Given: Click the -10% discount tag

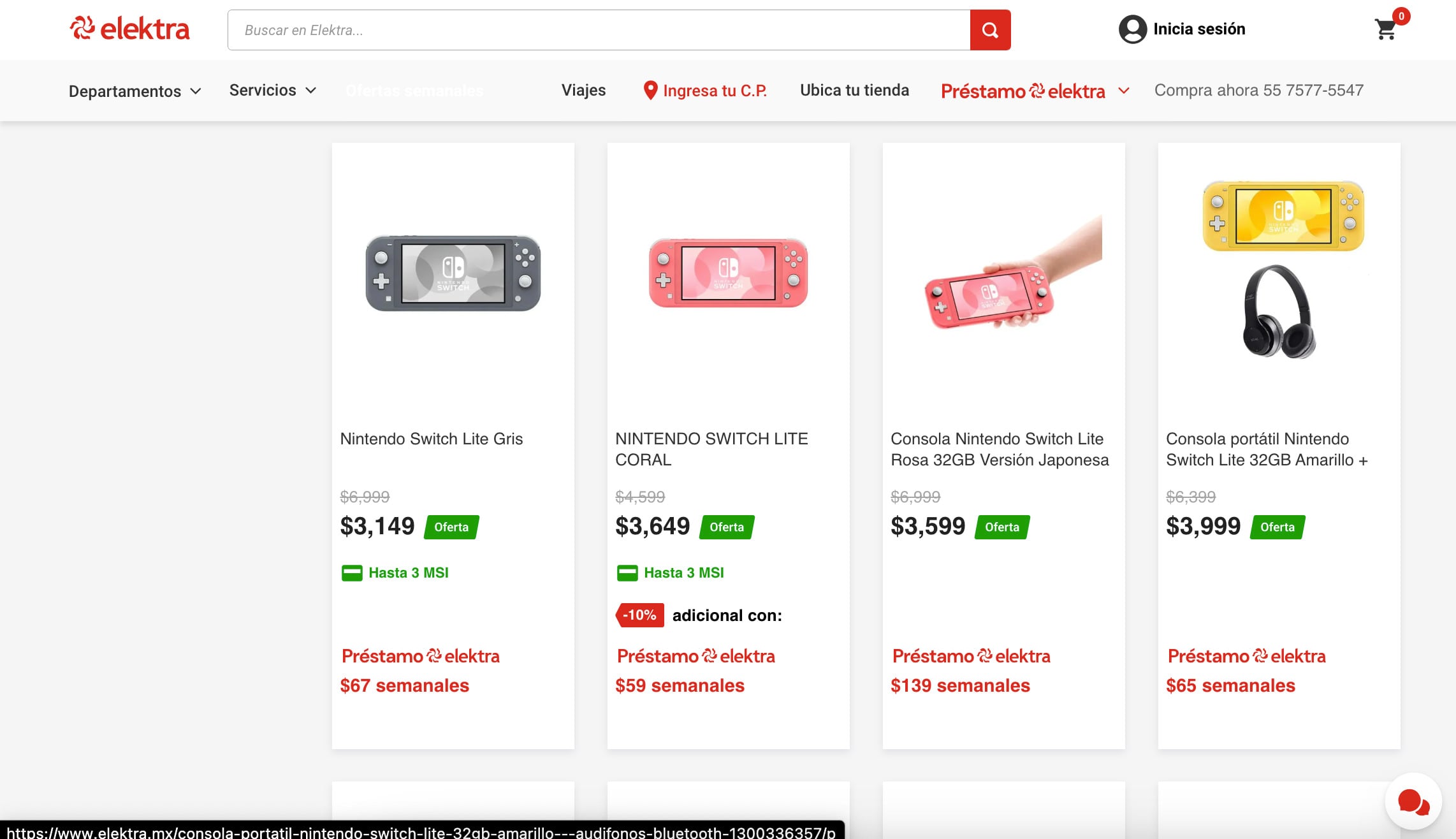Looking at the screenshot, I should tap(639, 615).
